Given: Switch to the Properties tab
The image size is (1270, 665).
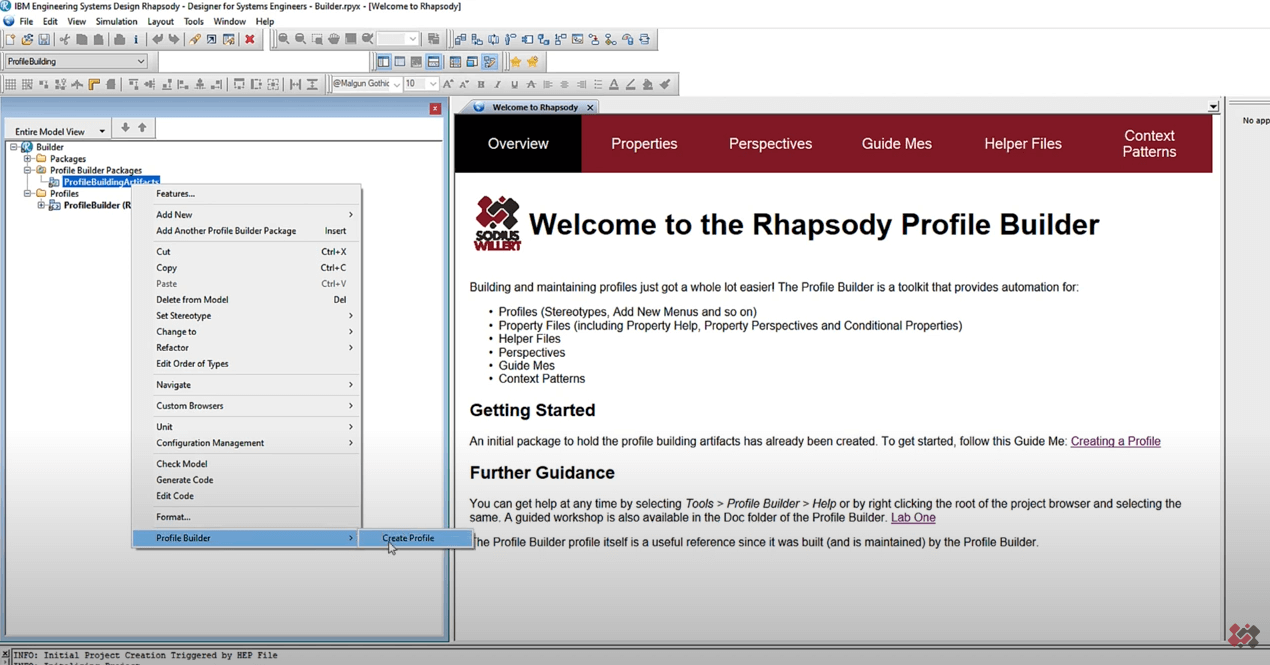Looking at the screenshot, I should [644, 144].
